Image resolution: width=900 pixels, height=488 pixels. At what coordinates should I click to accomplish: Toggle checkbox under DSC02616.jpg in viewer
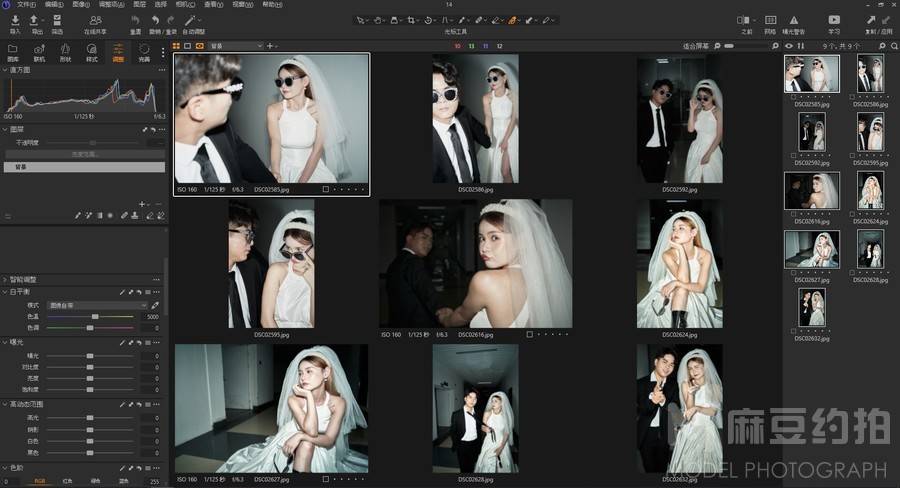pyautogui.click(x=529, y=334)
